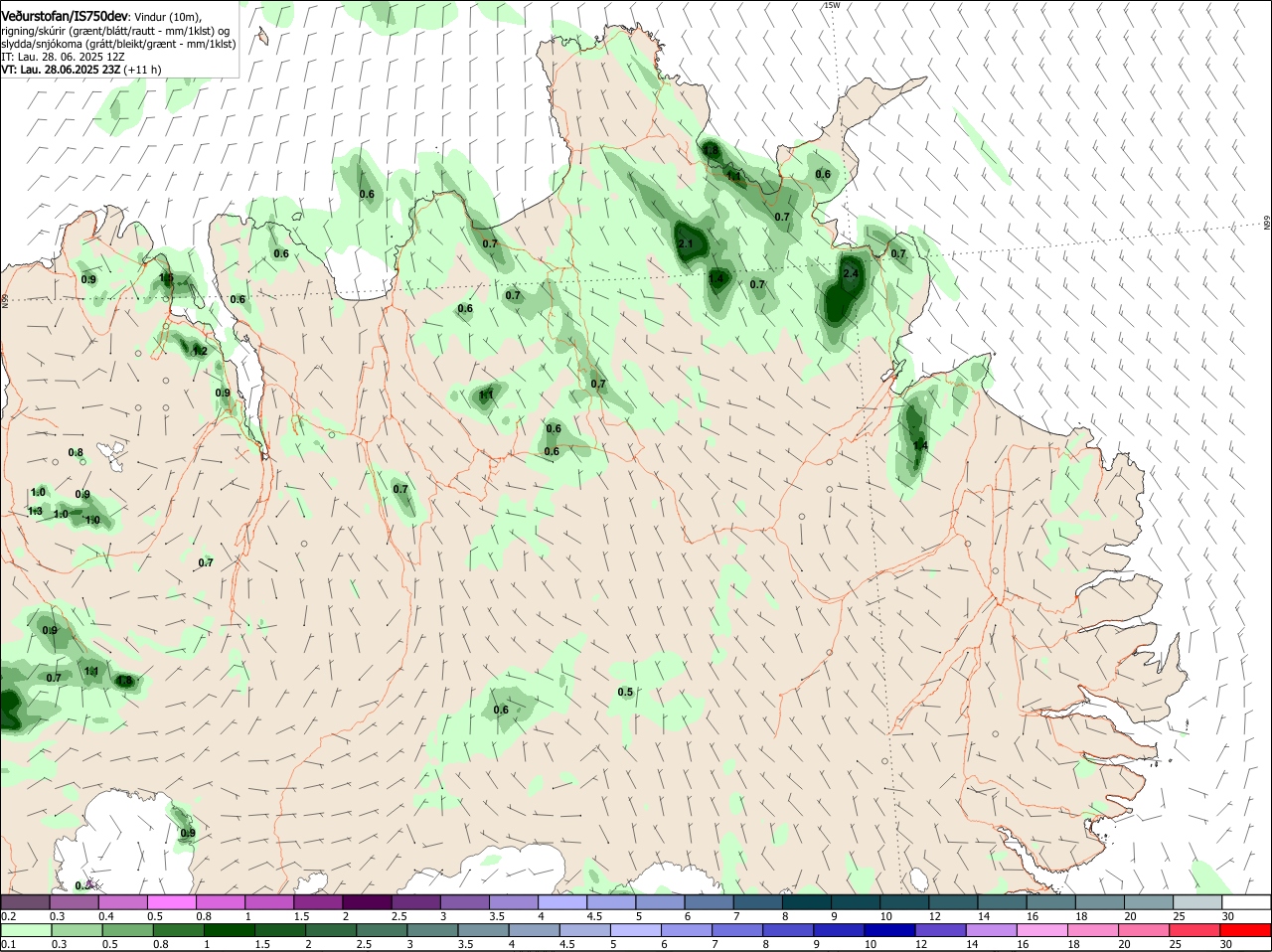This screenshot has height=952, width=1272.
Task: Click the bright pink 0.5 swatch in upper legend
Action: 171,901
